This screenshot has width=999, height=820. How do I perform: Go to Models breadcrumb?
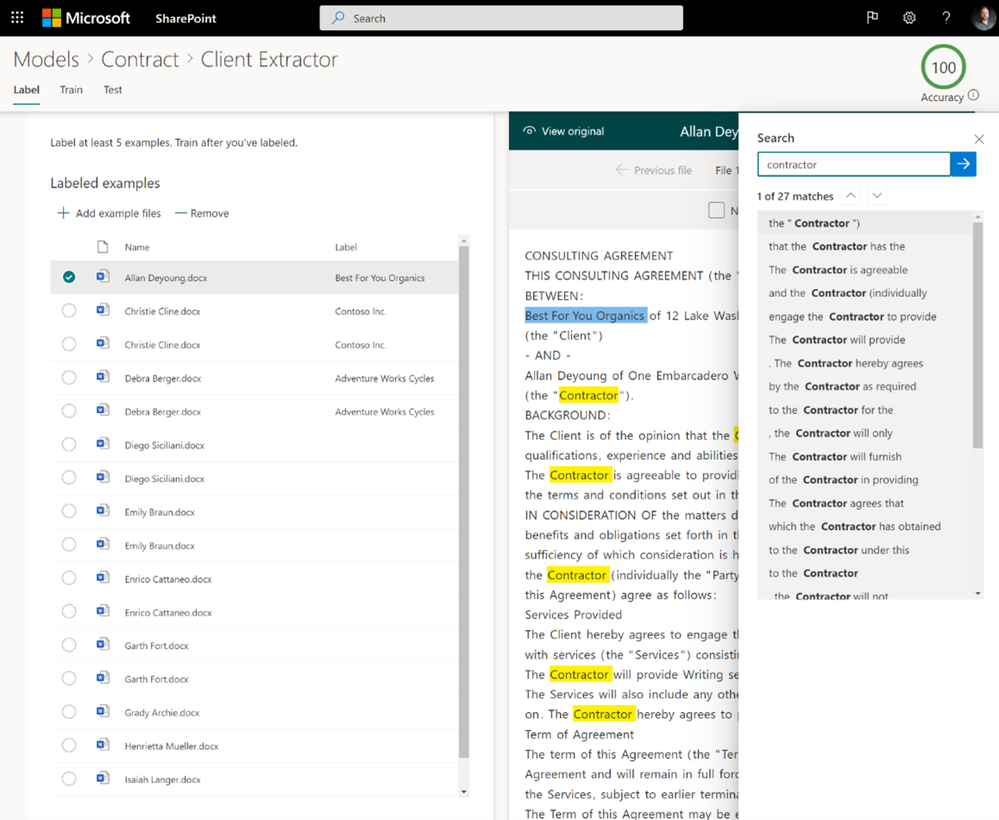[x=46, y=59]
